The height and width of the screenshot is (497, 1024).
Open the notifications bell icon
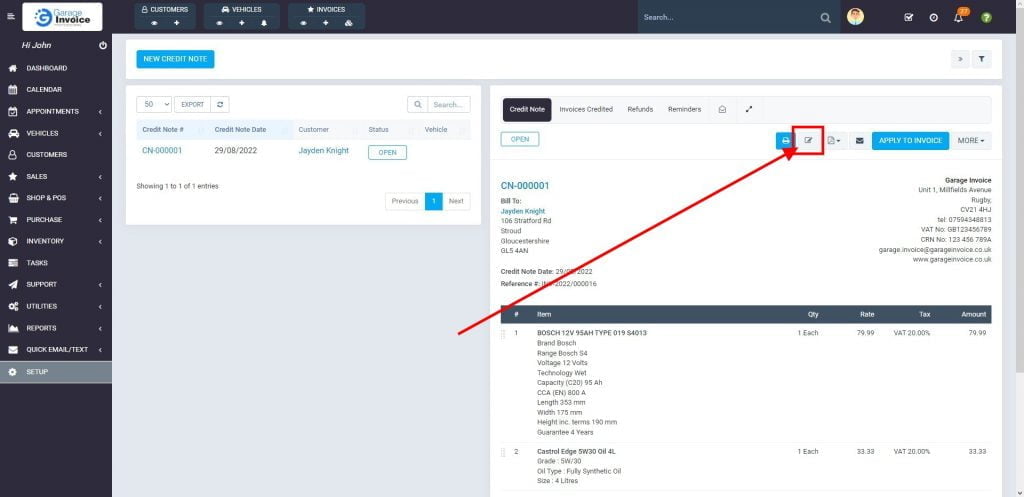pyautogui.click(x=958, y=18)
